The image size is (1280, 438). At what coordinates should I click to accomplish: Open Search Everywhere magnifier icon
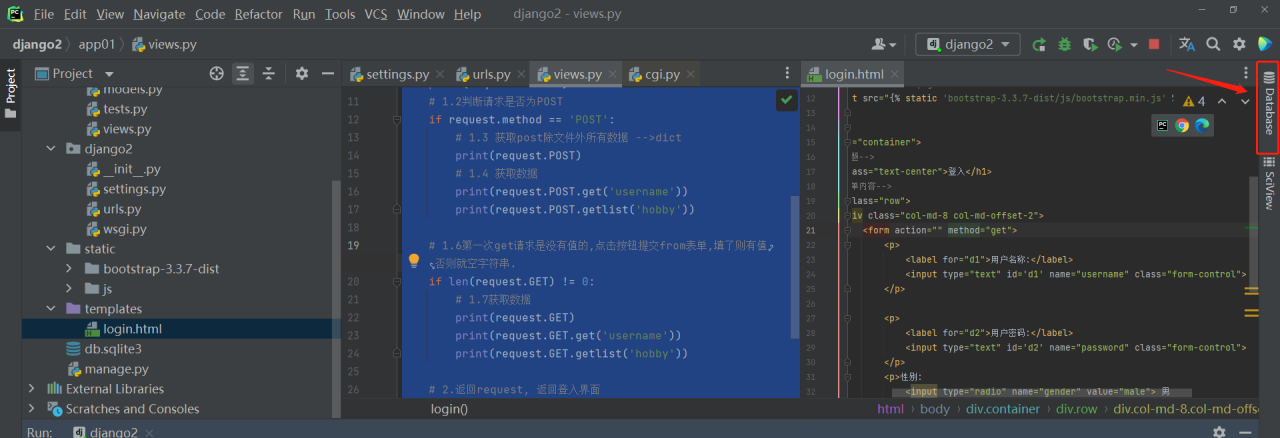click(1213, 44)
